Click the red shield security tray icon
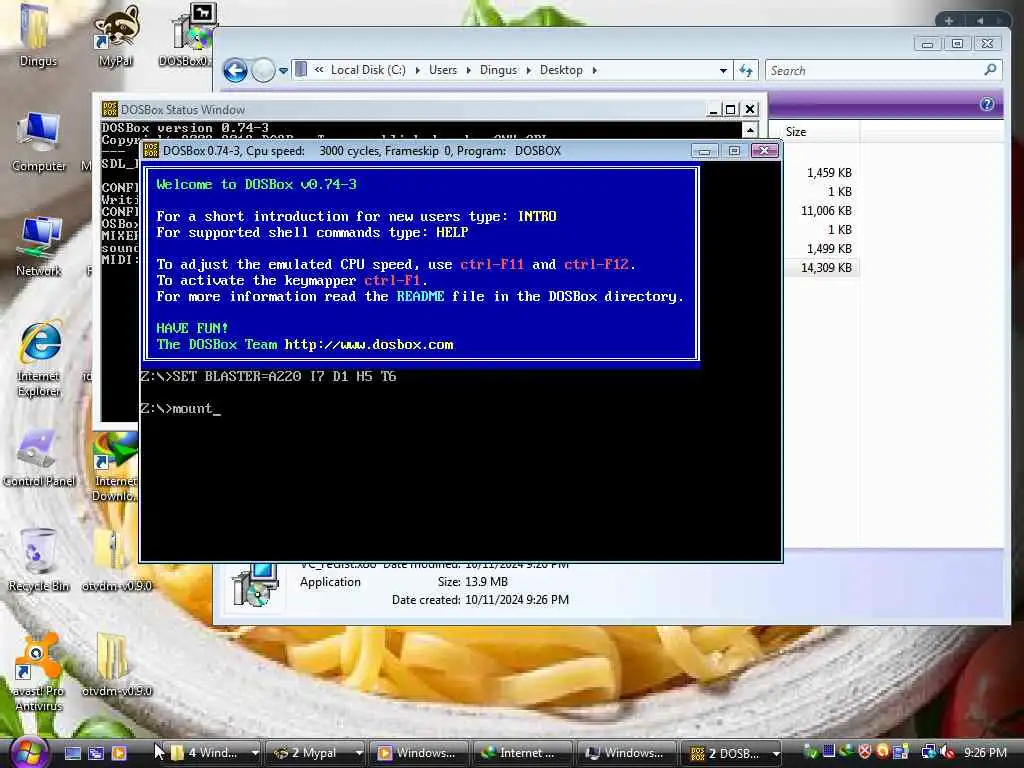The width and height of the screenshot is (1024, 768). pos(865,752)
